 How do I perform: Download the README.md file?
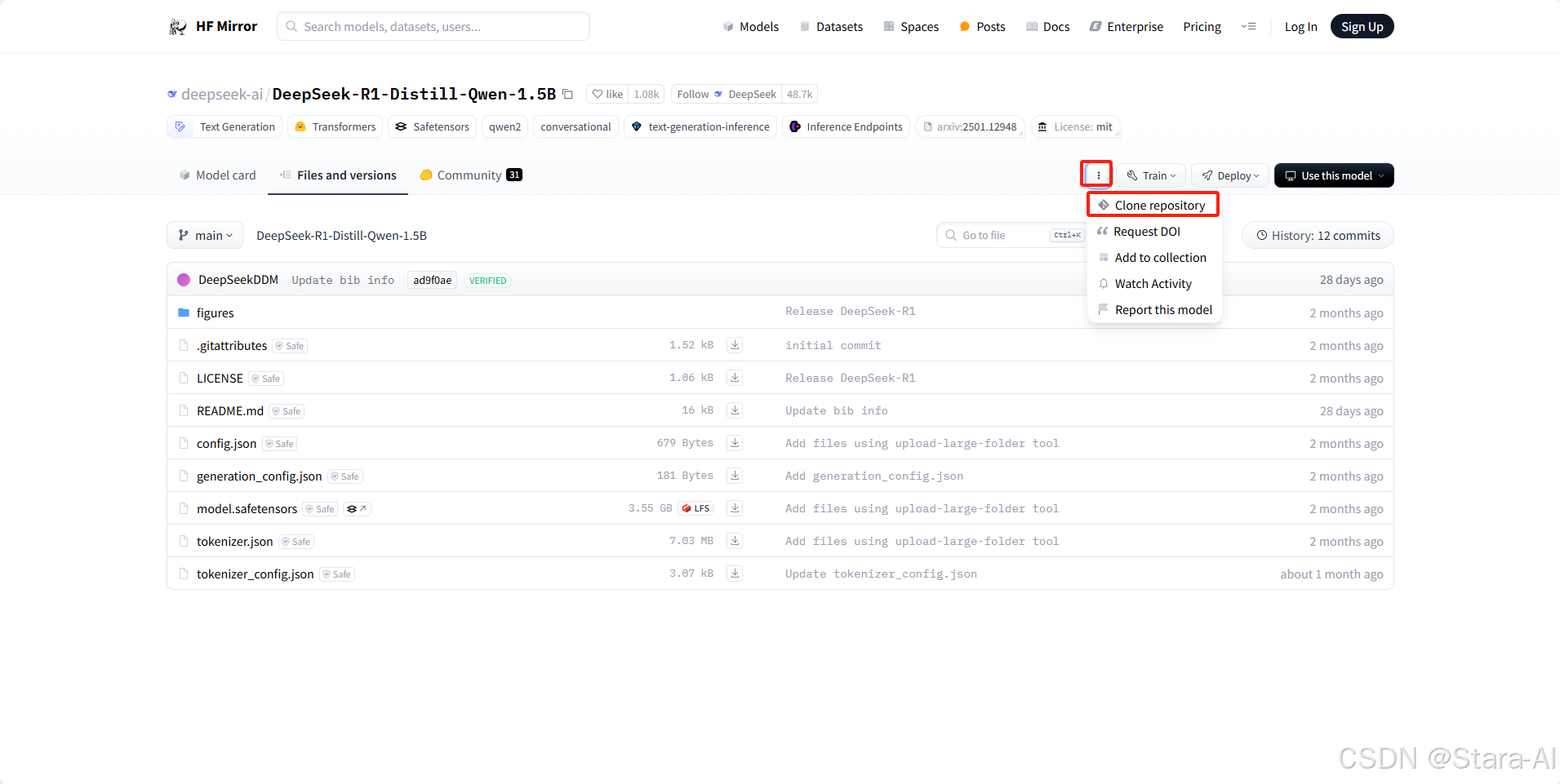tap(735, 410)
